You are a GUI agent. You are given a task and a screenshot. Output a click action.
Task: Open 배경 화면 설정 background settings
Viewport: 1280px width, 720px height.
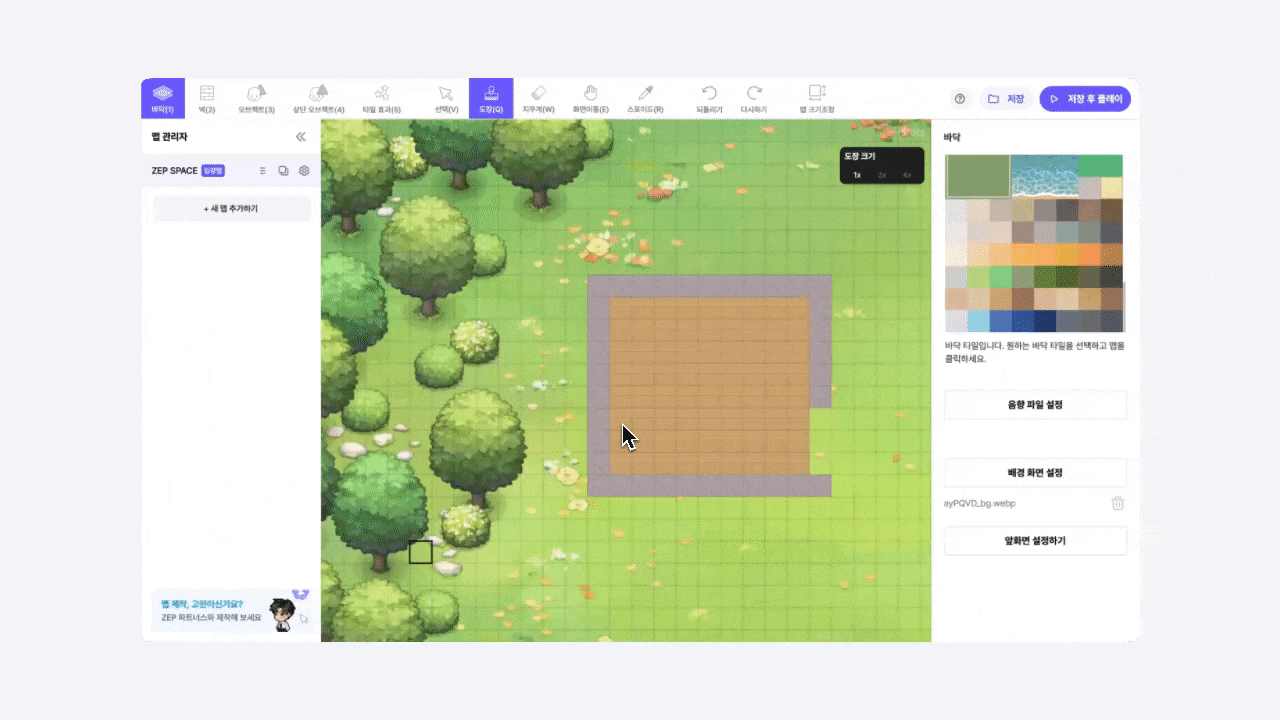pyautogui.click(x=1035, y=472)
